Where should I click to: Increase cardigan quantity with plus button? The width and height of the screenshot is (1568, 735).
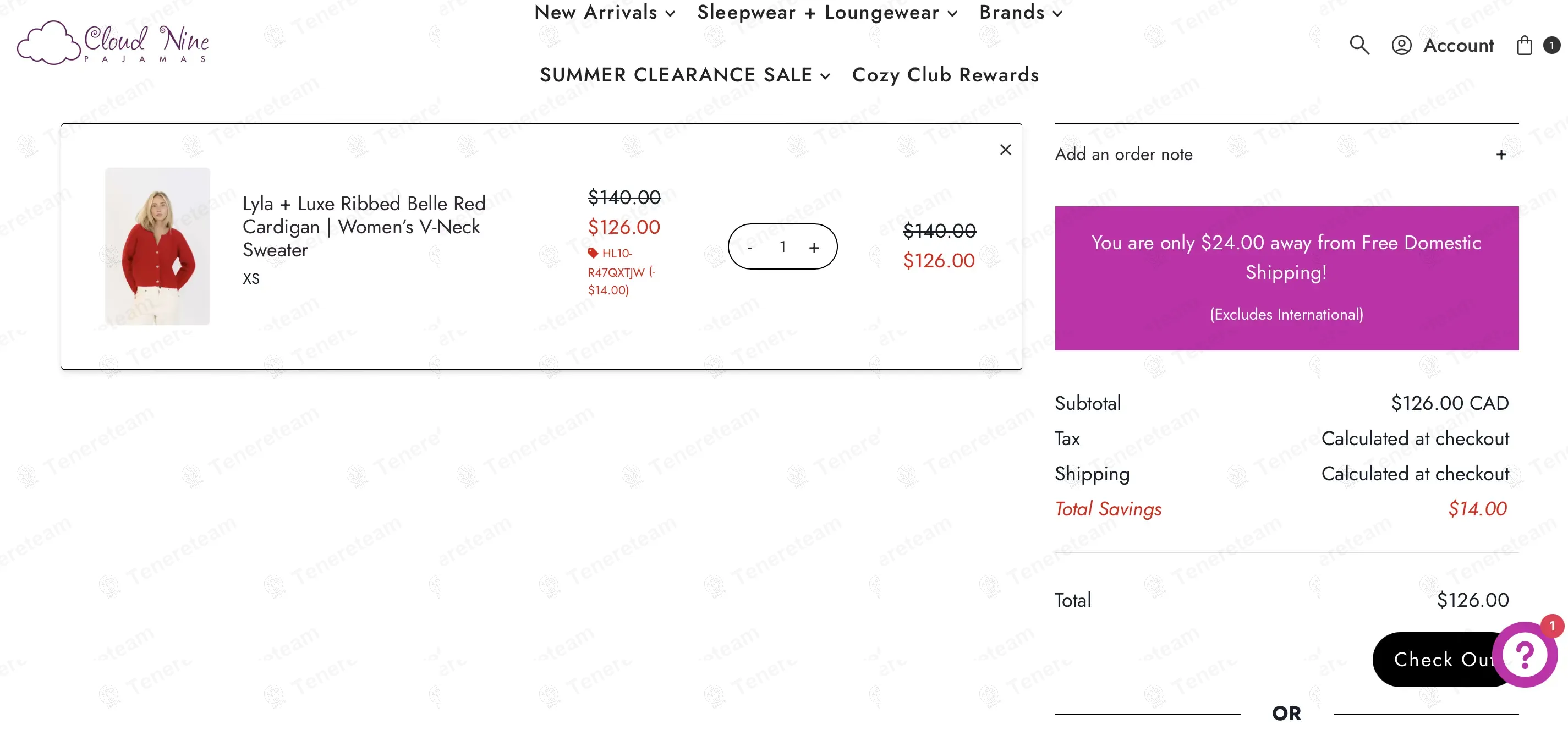[814, 248]
